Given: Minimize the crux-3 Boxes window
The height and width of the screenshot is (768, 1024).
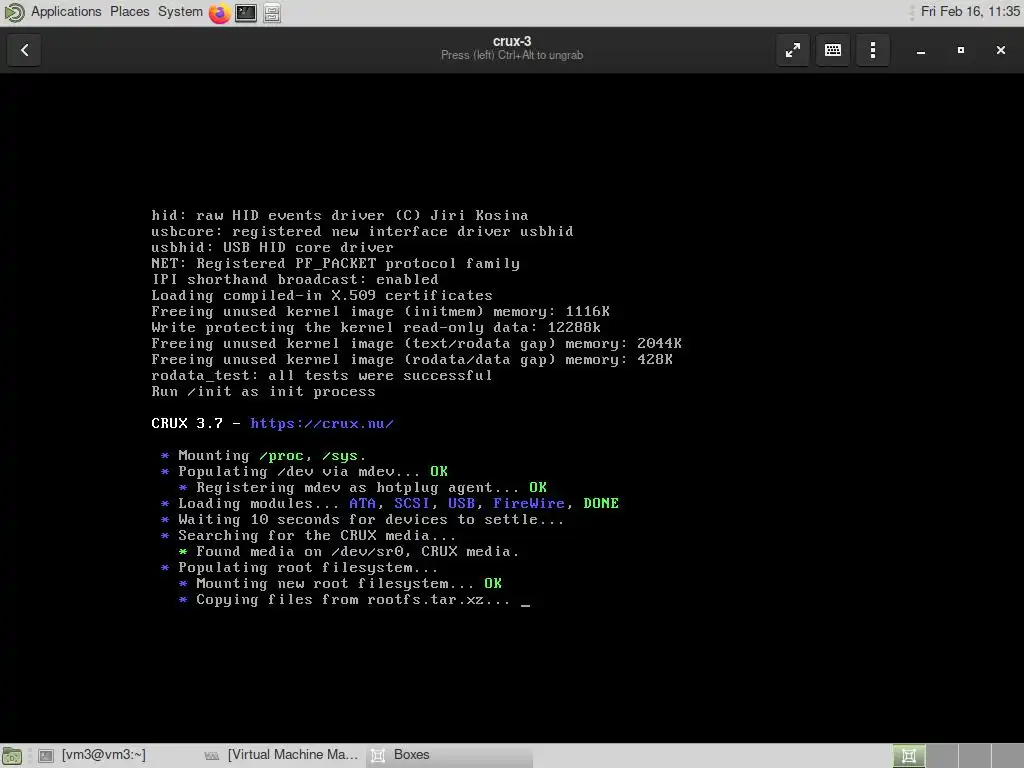Looking at the screenshot, I should [921, 50].
